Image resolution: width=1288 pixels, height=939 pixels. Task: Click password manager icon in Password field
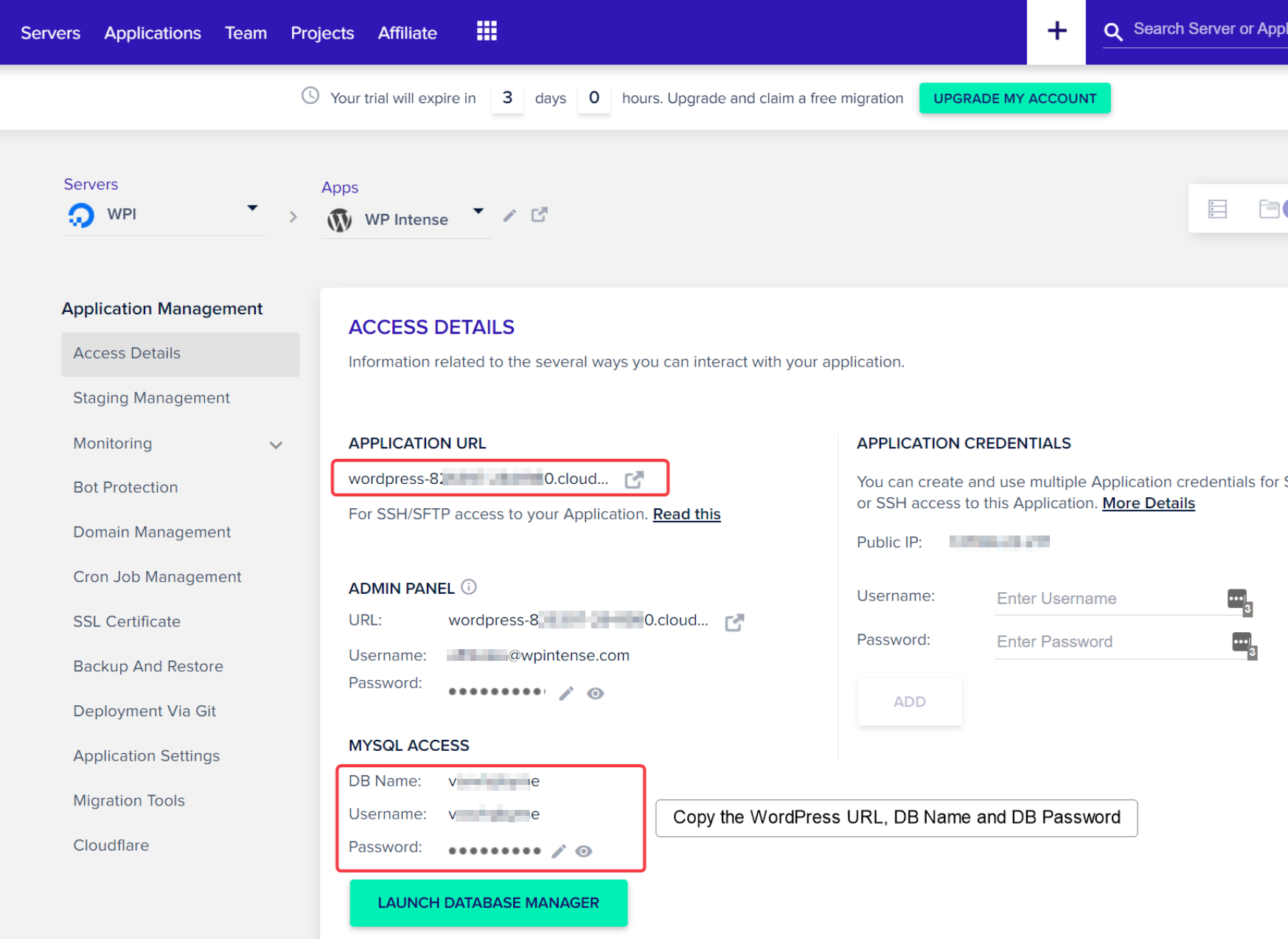[1244, 645]
